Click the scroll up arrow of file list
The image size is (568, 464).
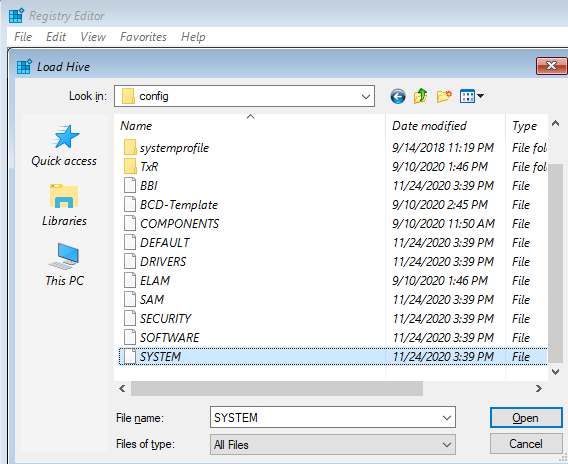(x=555, y=124)
